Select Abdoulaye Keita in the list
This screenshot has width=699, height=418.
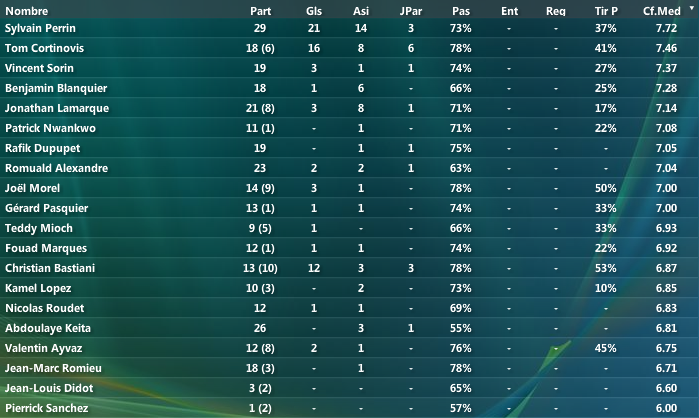tap(350, 328)
